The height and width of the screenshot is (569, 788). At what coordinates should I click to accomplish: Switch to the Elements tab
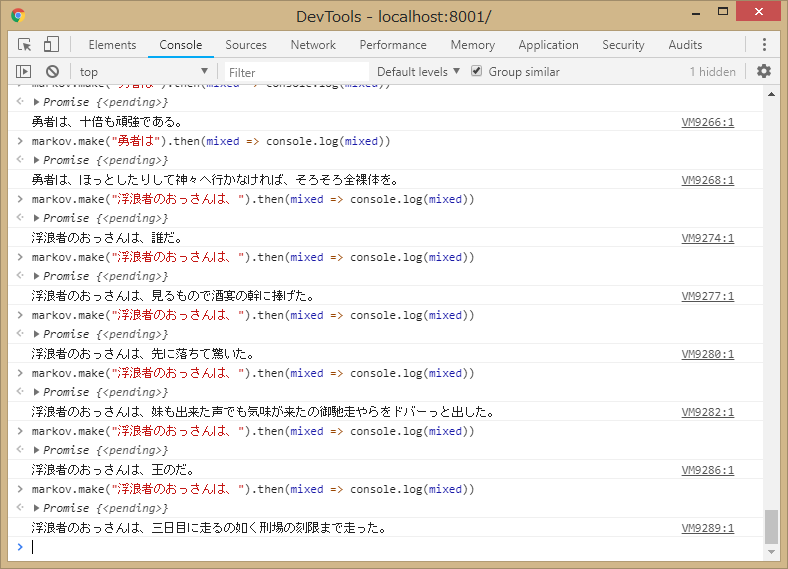click(112, 45)
